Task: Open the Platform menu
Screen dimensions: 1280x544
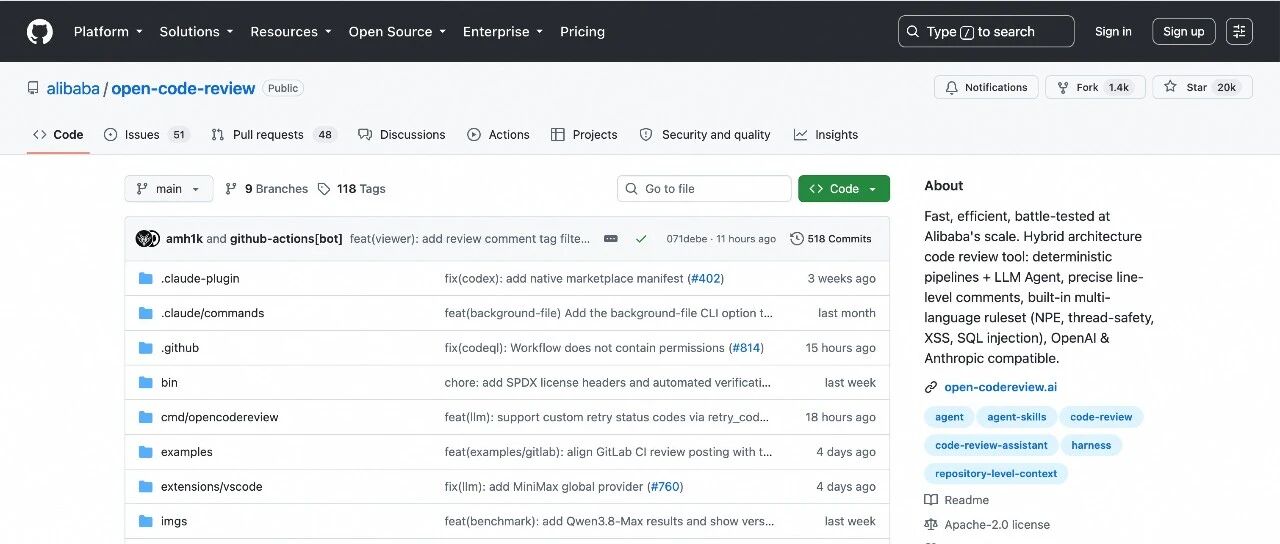Action: click(x=108, y=31)
